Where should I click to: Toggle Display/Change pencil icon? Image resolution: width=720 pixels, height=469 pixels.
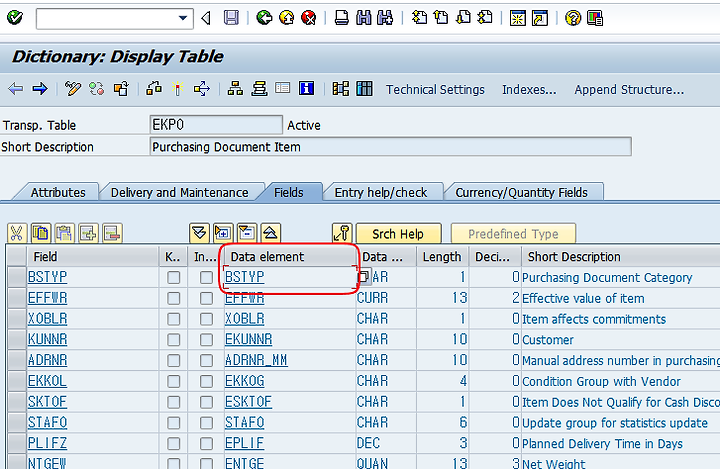coord(73,89)
